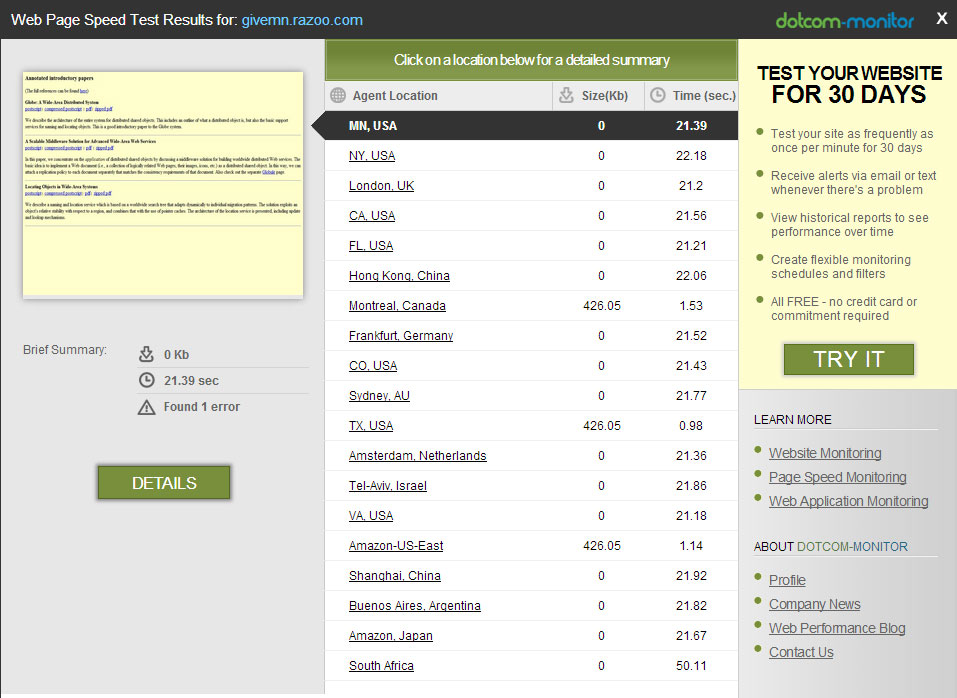
Task: Click the 22.18 time value for NY, USA
Action: (x=691, y=156)
